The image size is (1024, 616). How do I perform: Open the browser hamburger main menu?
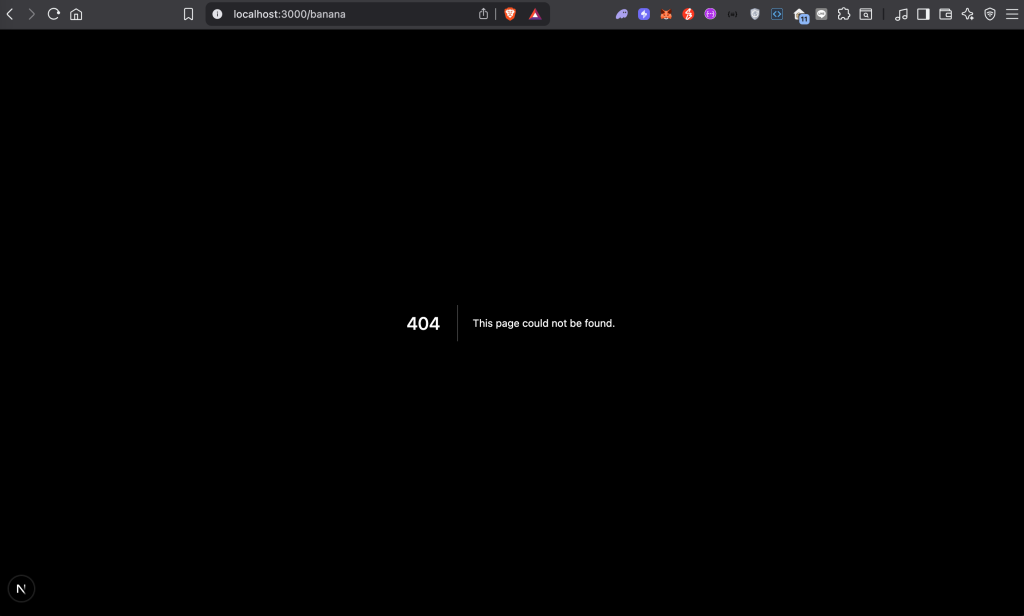click(1012, 14)
